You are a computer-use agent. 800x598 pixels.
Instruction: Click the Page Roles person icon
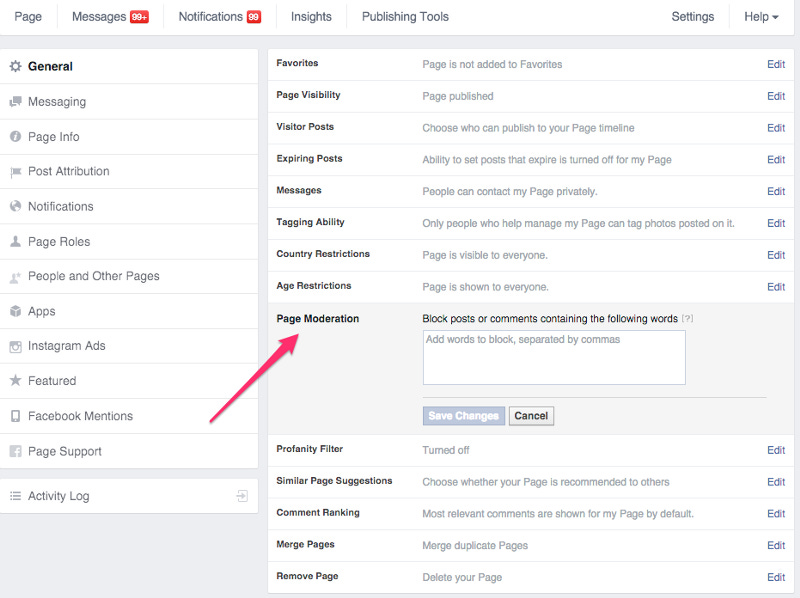(x=16, y=241)
